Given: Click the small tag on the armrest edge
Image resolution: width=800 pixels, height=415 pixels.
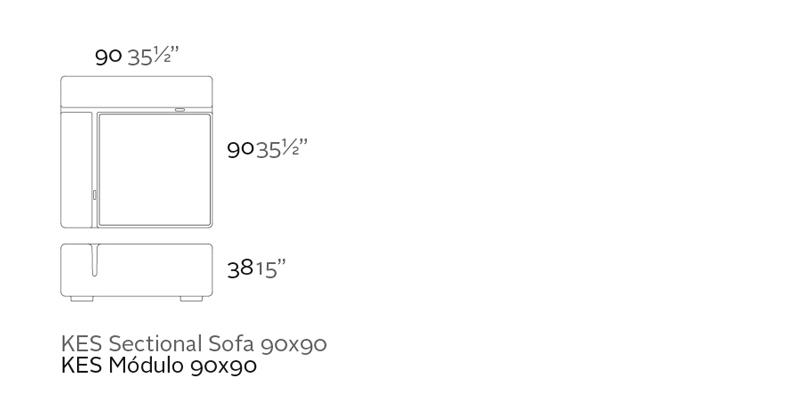Looking at the screenshot, I should coord(93,196).
